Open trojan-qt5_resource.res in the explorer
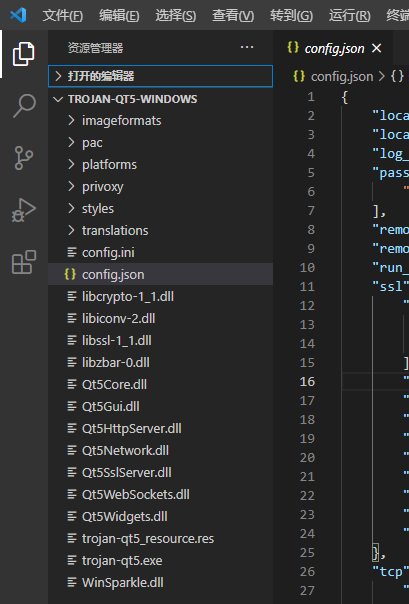409x604 pixels. coord(161,538)
